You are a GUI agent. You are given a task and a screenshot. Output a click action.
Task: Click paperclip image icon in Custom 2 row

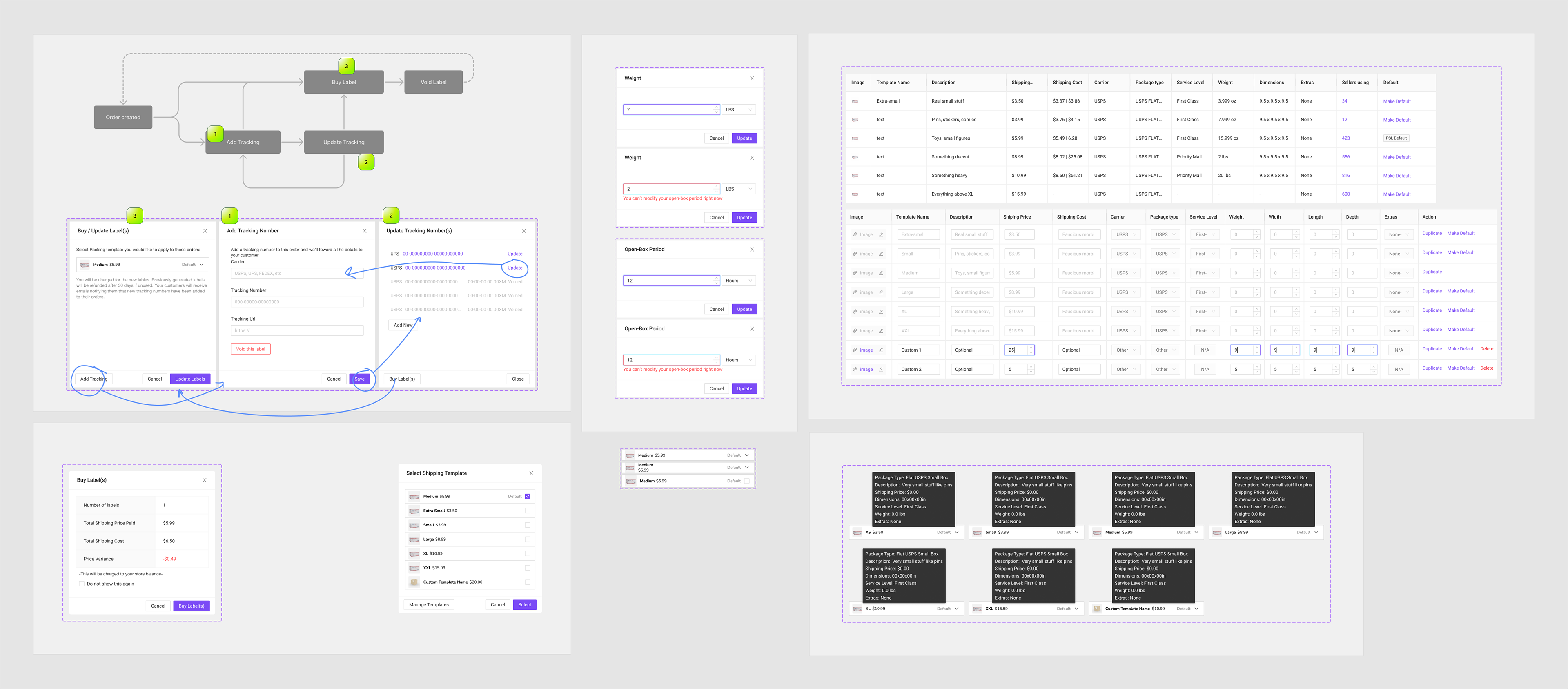pos(855,370)
